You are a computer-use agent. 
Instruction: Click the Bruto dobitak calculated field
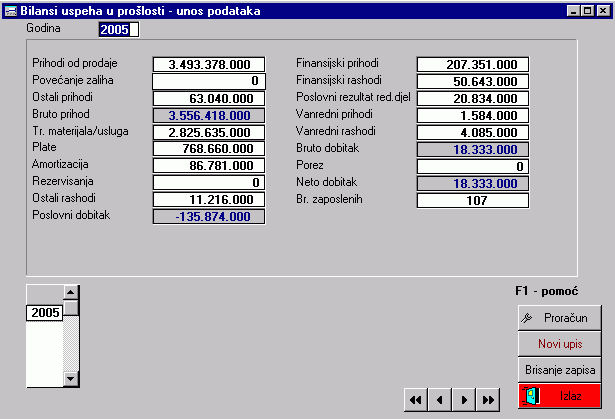(473, 149)
